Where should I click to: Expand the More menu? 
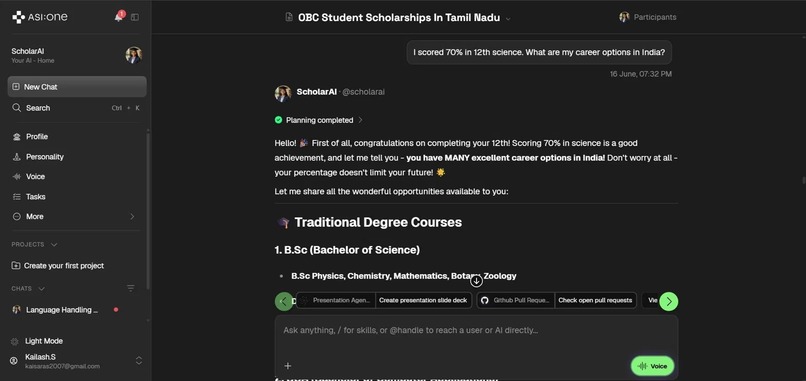[x=74, y=216]
